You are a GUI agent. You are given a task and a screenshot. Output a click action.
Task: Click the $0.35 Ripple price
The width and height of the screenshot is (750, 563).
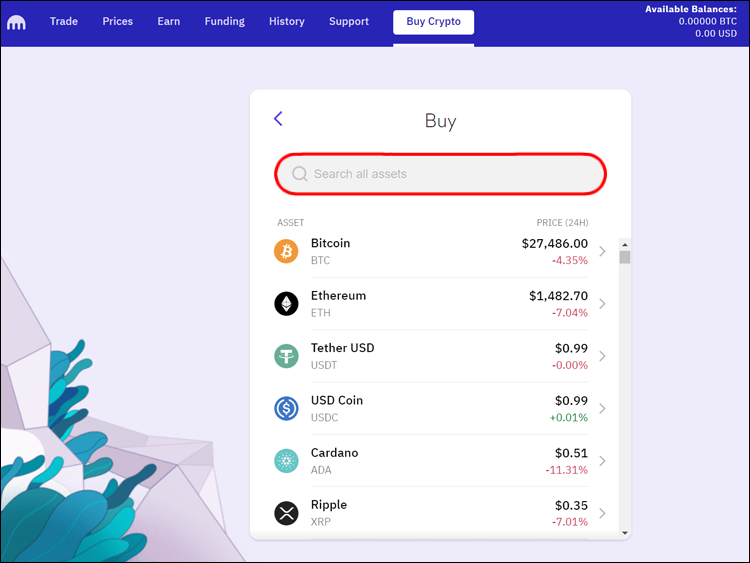pyautogui.click(x=571, y=506)
